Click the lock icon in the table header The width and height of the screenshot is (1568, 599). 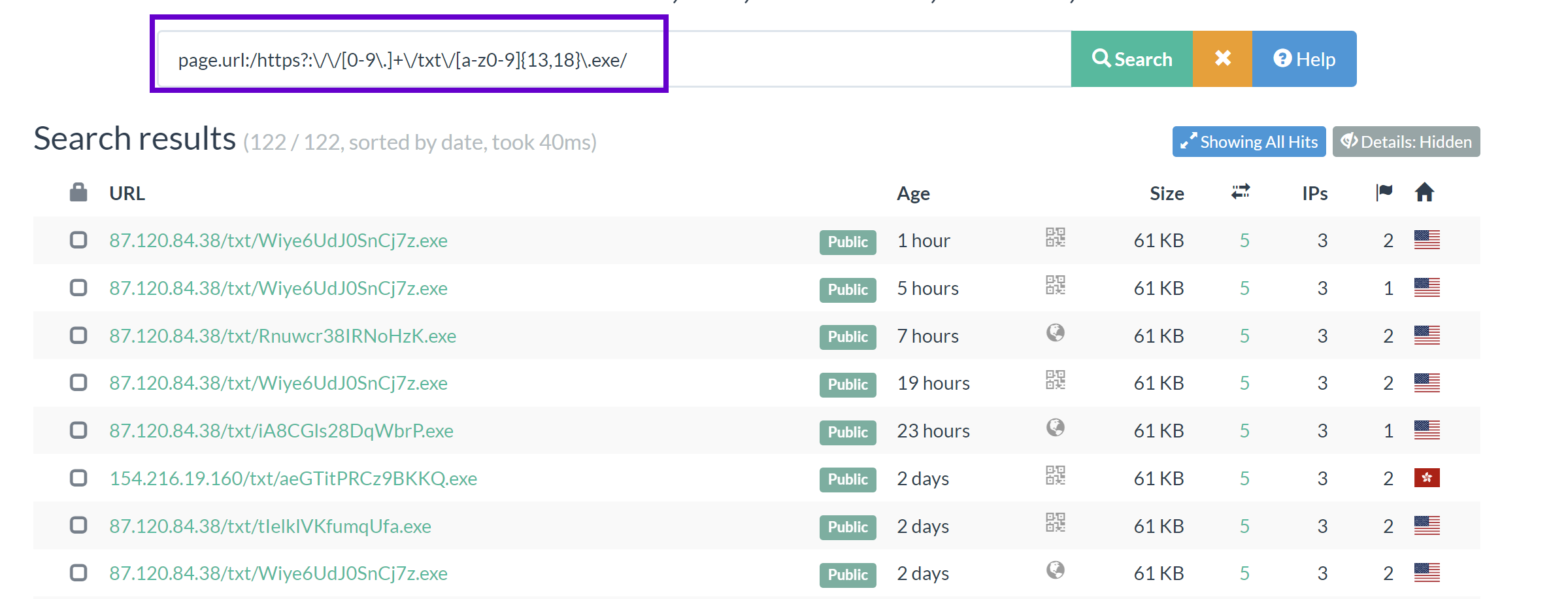[x=78, y=192]
